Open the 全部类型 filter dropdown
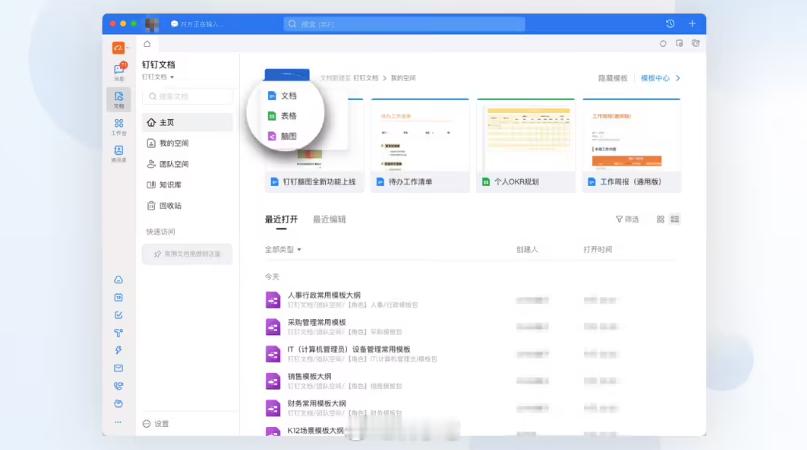The width and height of the screenshot is (807, 450). [283, 249]
